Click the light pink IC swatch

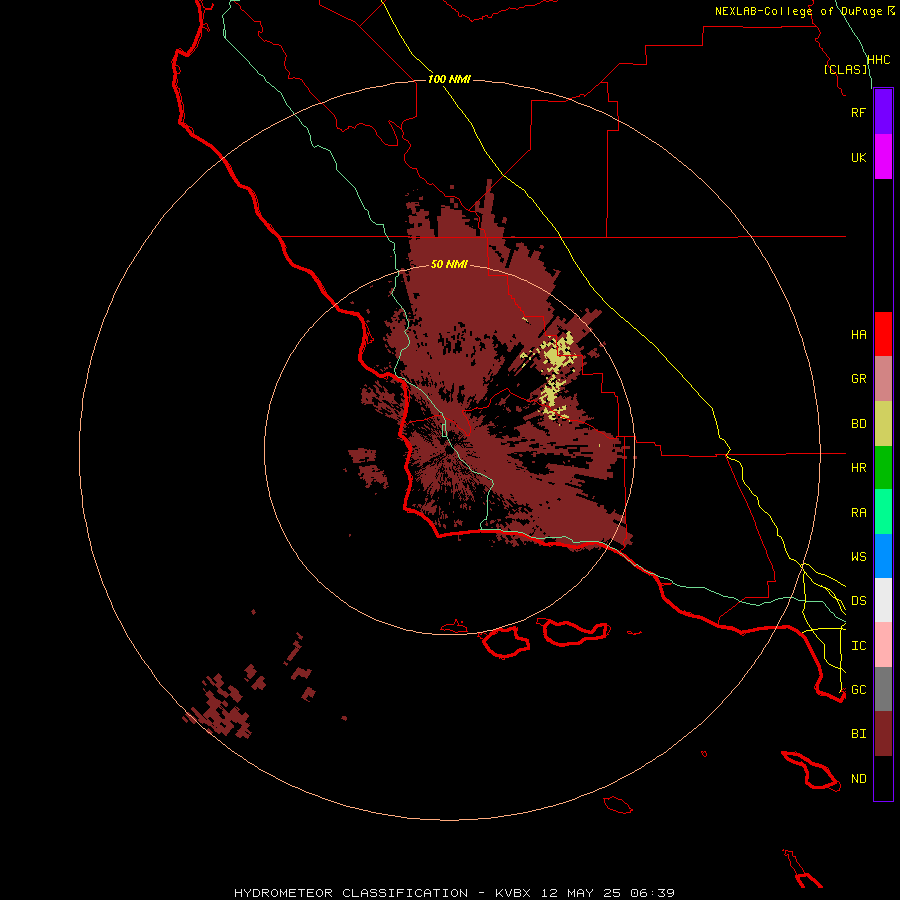[x=883, y=645]
